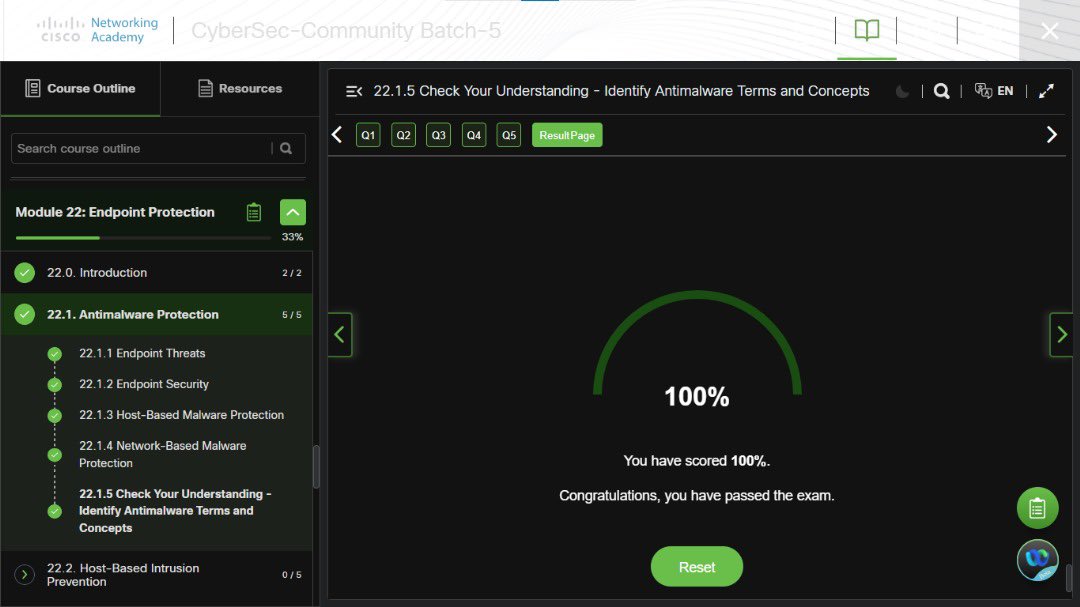Jump to question Q1

[x=368, y=135]
